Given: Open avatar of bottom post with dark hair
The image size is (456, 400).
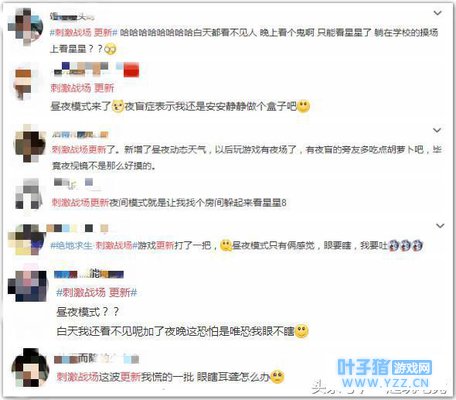Looking at the screenshot, I should [x=30, y=368].
